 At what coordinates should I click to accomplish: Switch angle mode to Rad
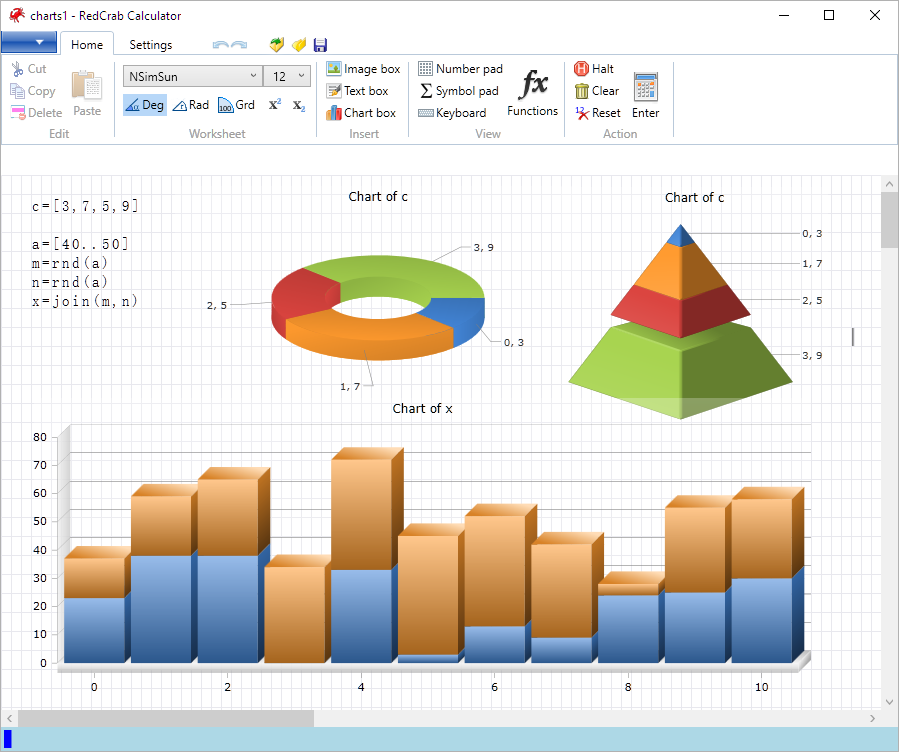(x=191, y=105)
